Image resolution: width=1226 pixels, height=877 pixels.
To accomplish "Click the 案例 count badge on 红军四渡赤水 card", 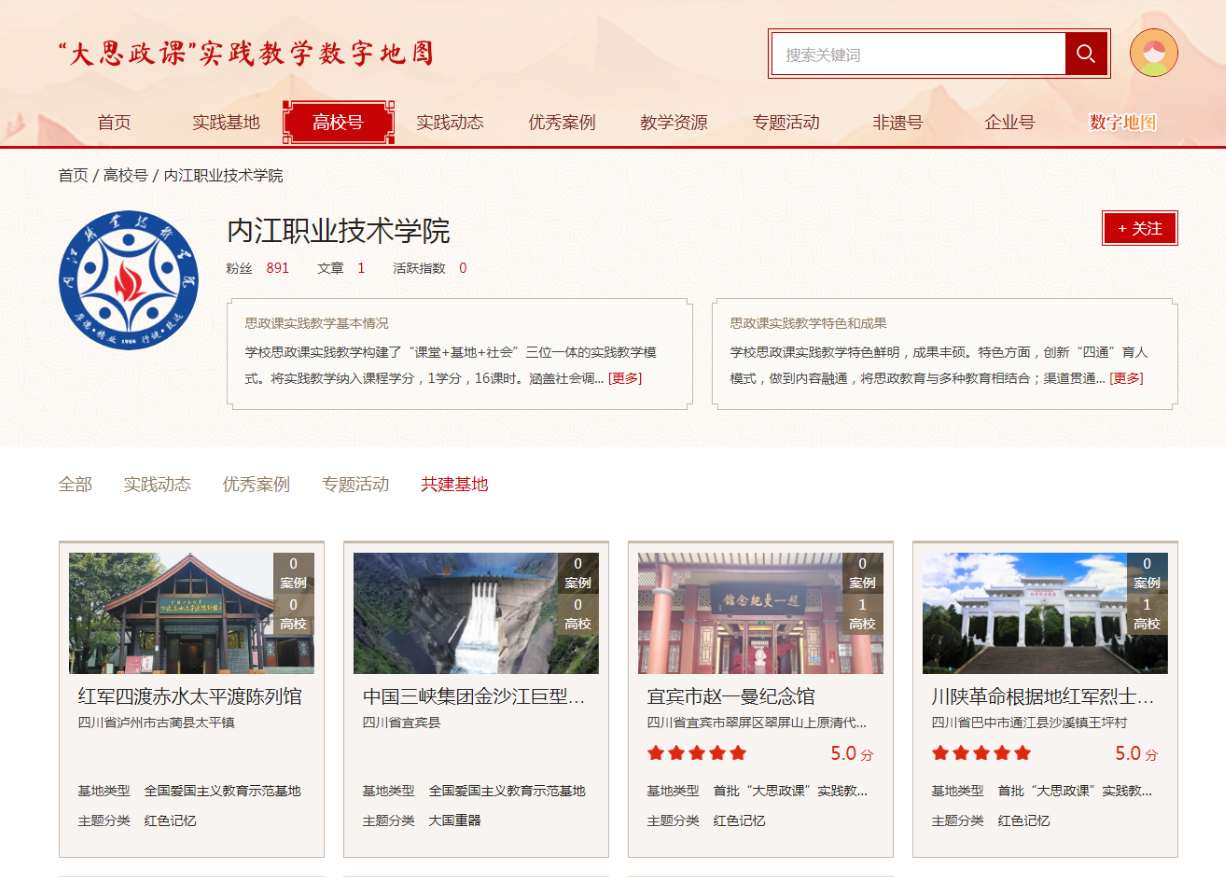I will (293, 573).
